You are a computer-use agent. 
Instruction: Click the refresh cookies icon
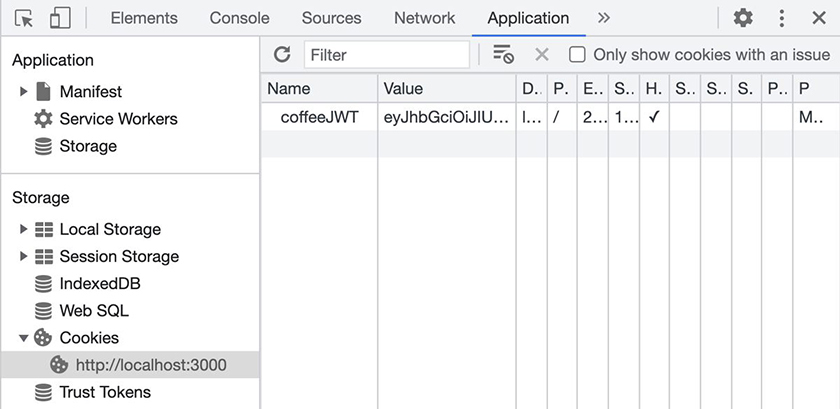click(282, 55)
